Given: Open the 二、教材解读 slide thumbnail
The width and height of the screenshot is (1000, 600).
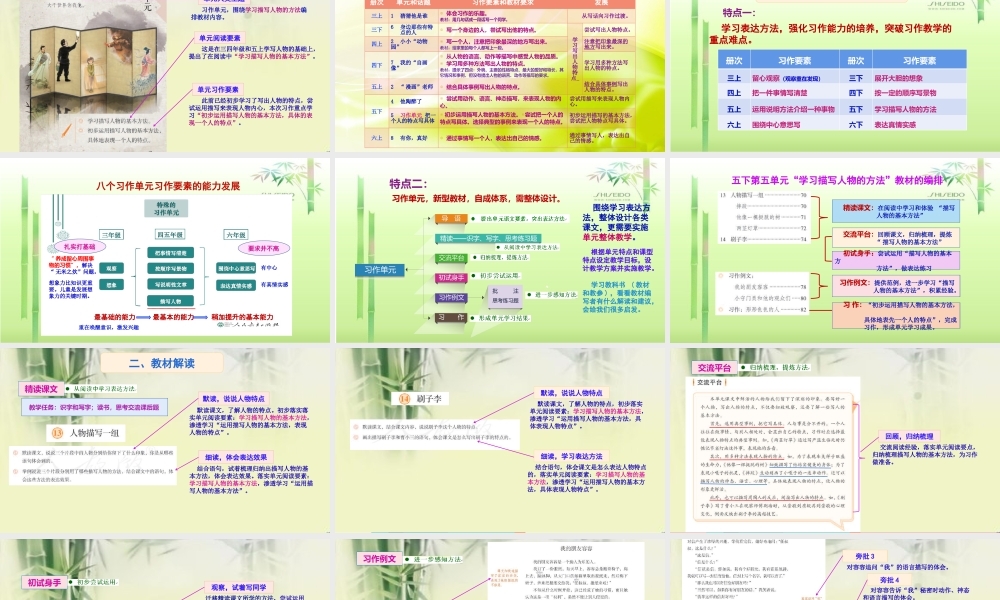Looking at the screenshot, I should tap(165, 441).
